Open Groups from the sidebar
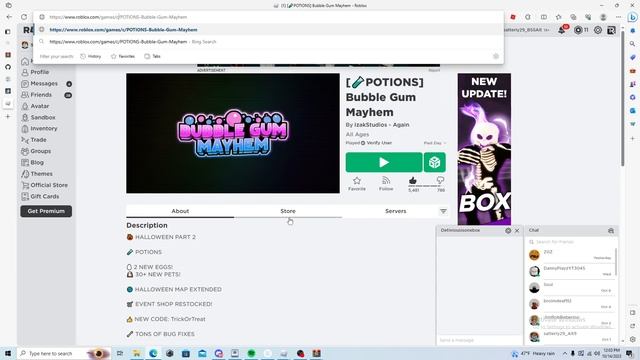 [36, 151]
